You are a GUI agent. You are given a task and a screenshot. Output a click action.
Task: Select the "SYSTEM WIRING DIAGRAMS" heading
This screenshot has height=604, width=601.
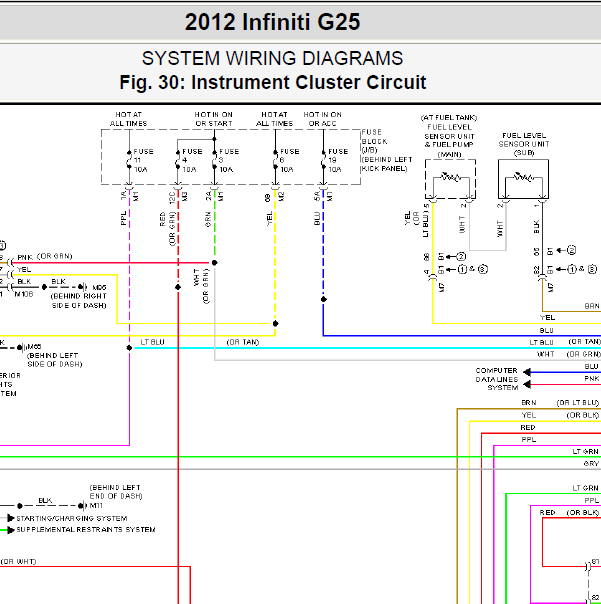[272, 59]
